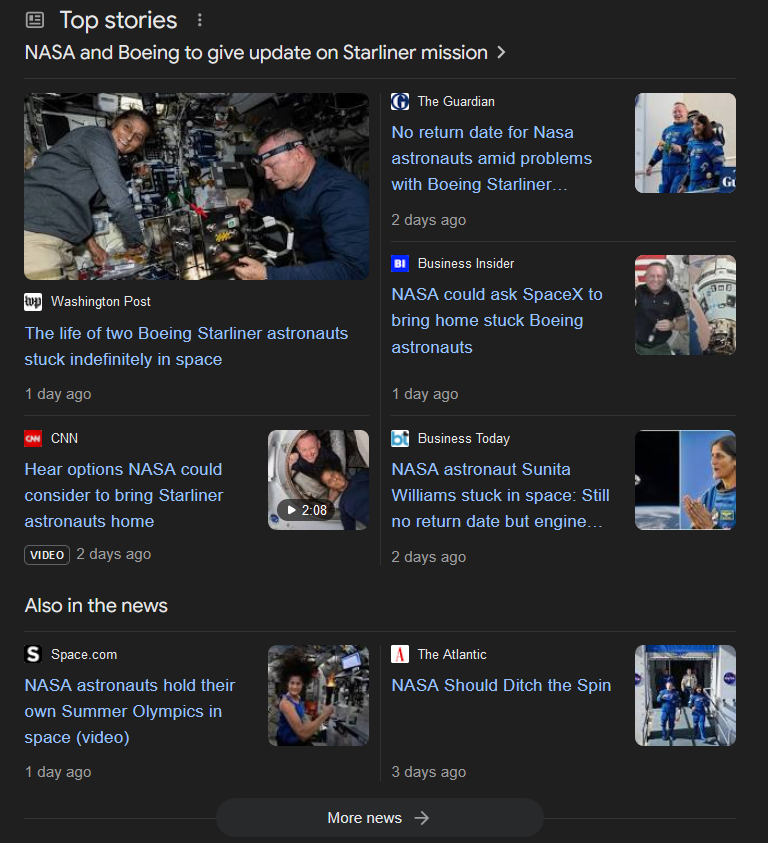The height and width of the screenshot is (843, 768).
Task: Open the Washington Post Starliner astronauts article
Action: point(186,346)
